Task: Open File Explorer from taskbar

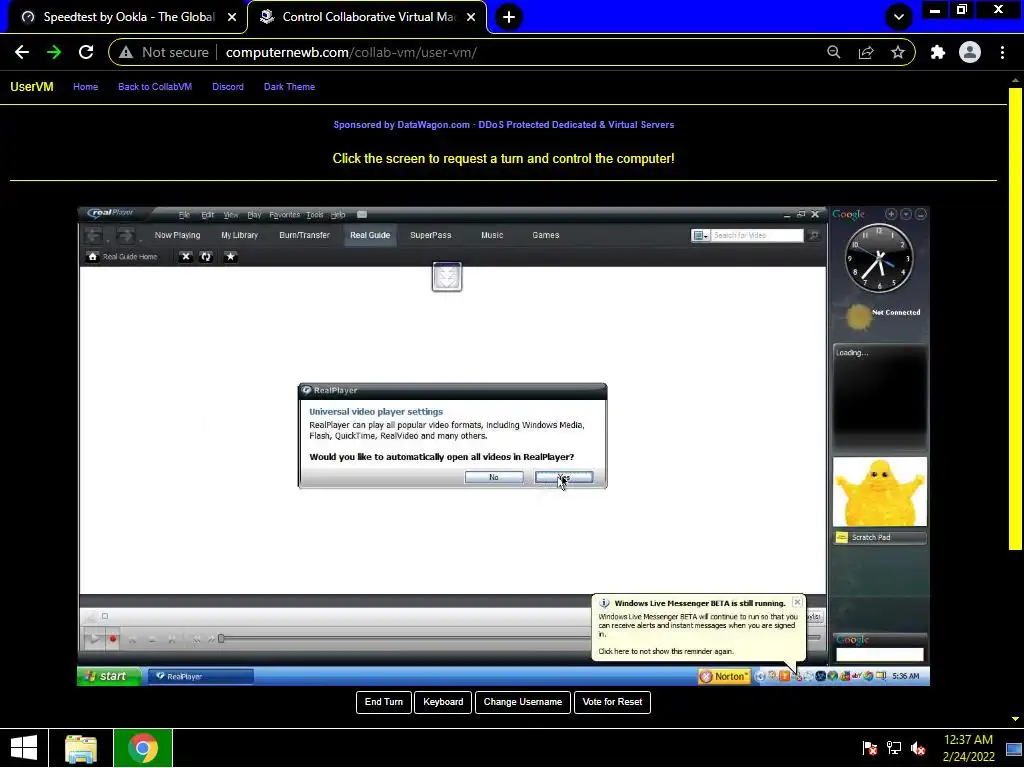Action: click(x=81, y=748)
